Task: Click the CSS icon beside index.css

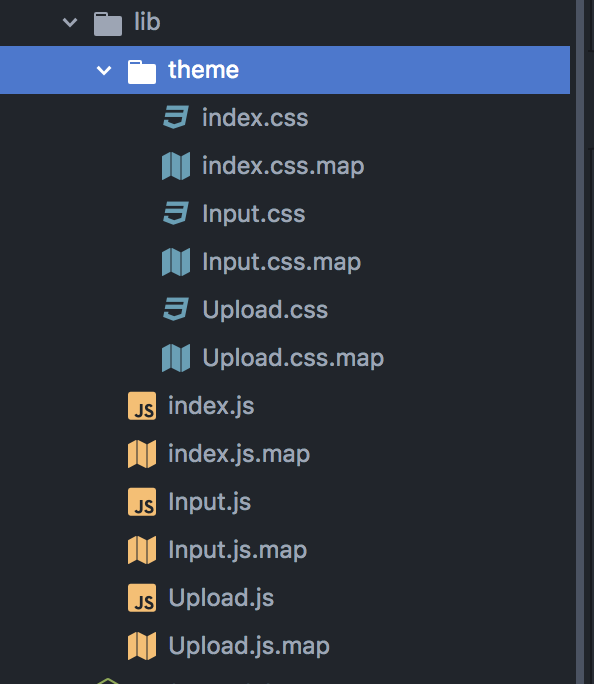Action: pos(176,117)
